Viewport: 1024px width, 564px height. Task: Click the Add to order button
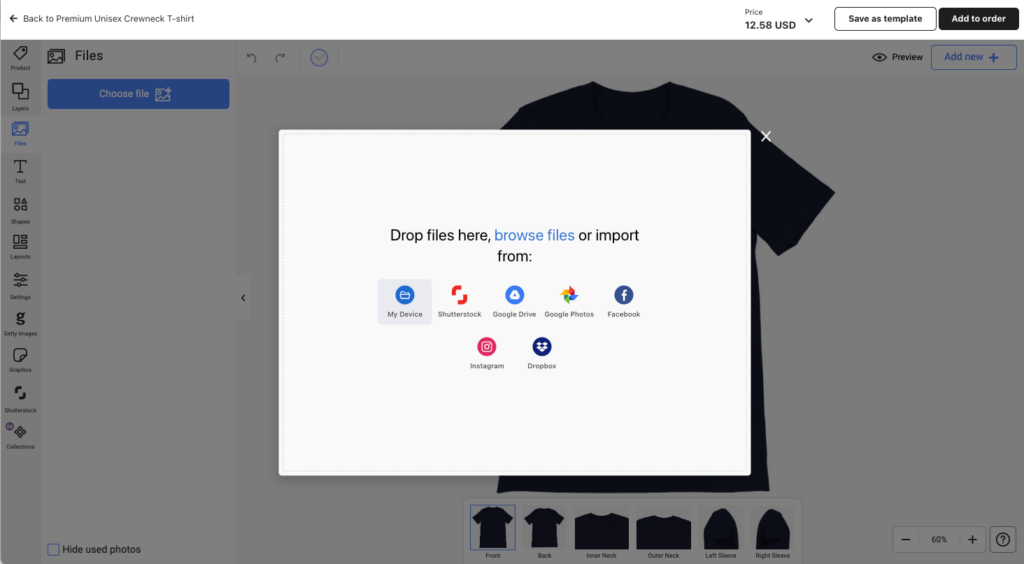coord(978,19)
